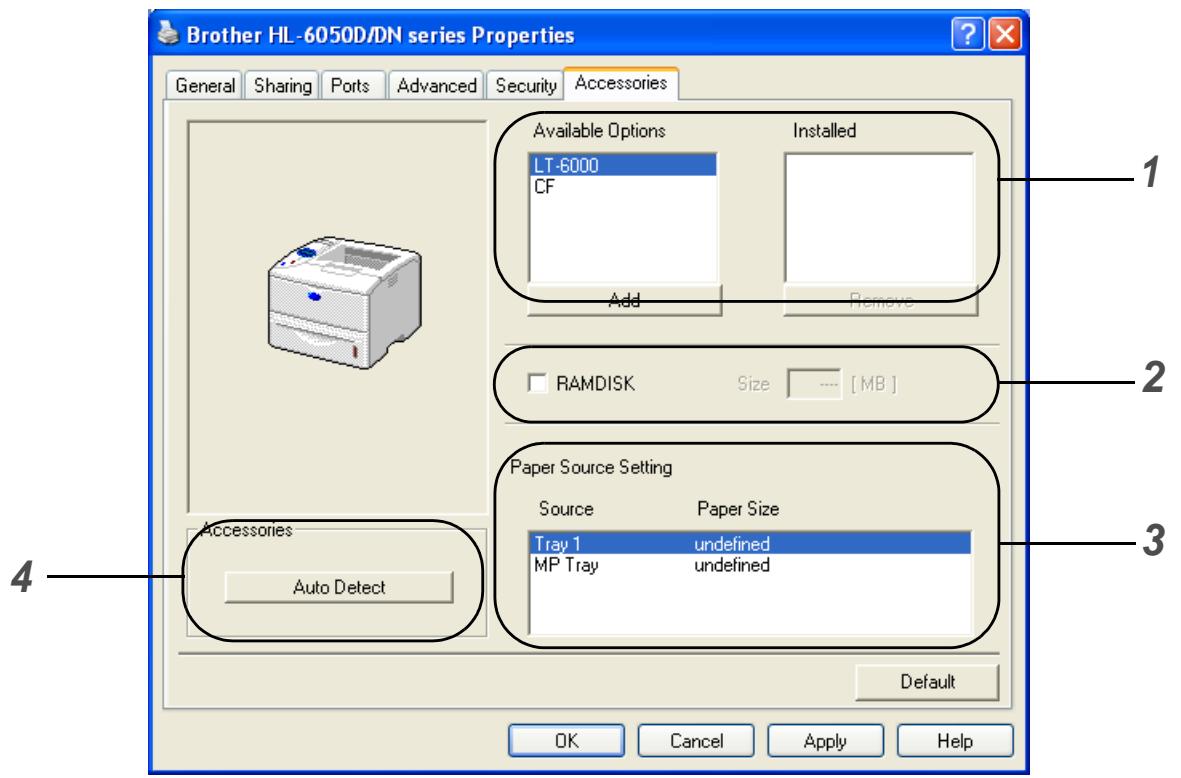This screenshot has height=778, width=1181.
Task: Click undefined paper size for MP Tray
Action: [732, 565]
